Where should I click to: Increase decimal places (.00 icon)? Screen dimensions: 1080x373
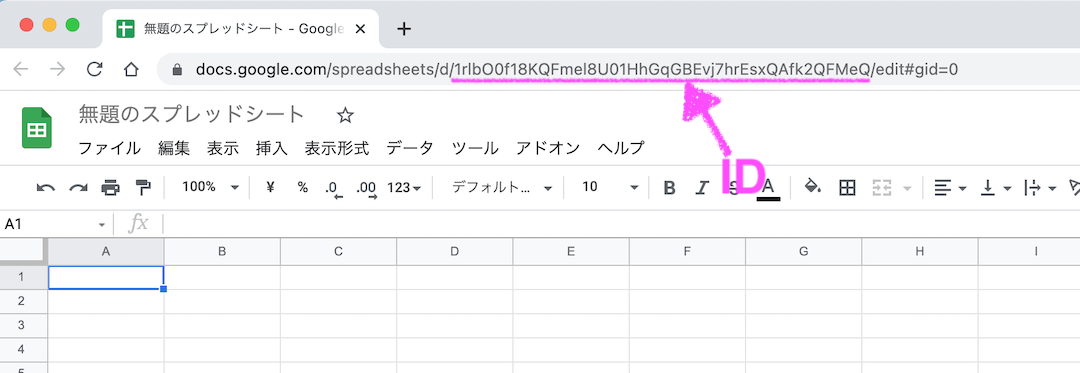click(367, 189)
